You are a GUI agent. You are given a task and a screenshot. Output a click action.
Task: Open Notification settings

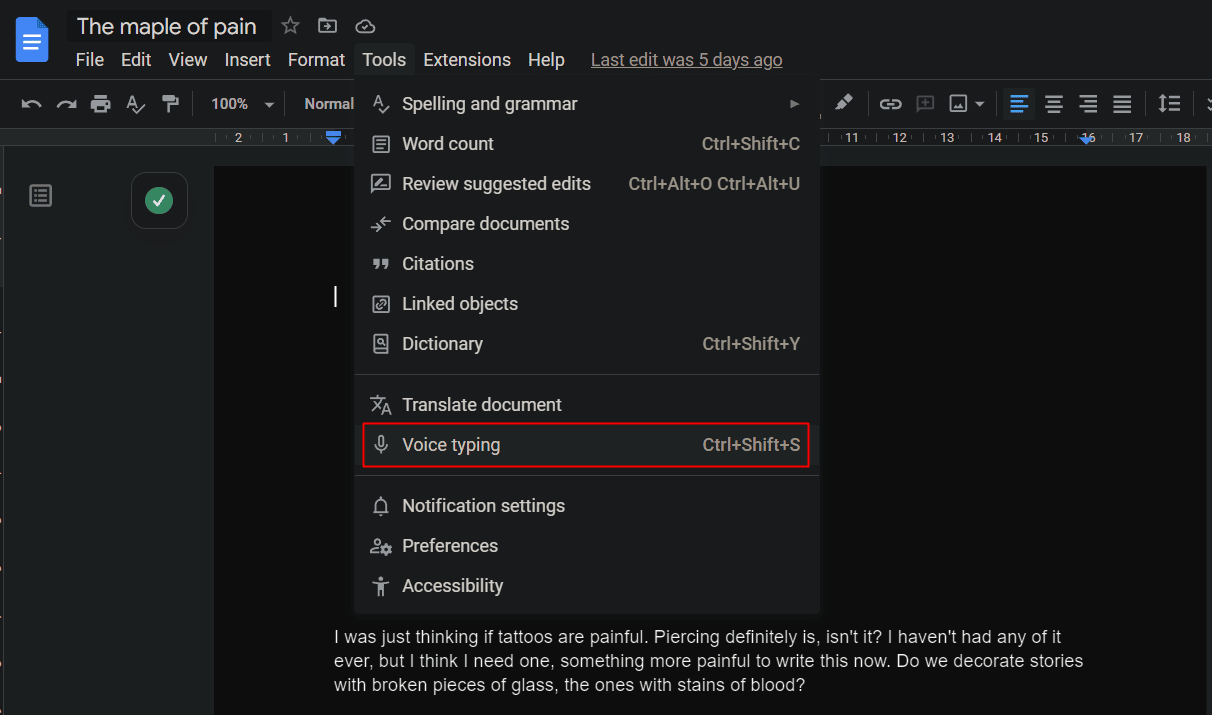[x=587, y=506]
